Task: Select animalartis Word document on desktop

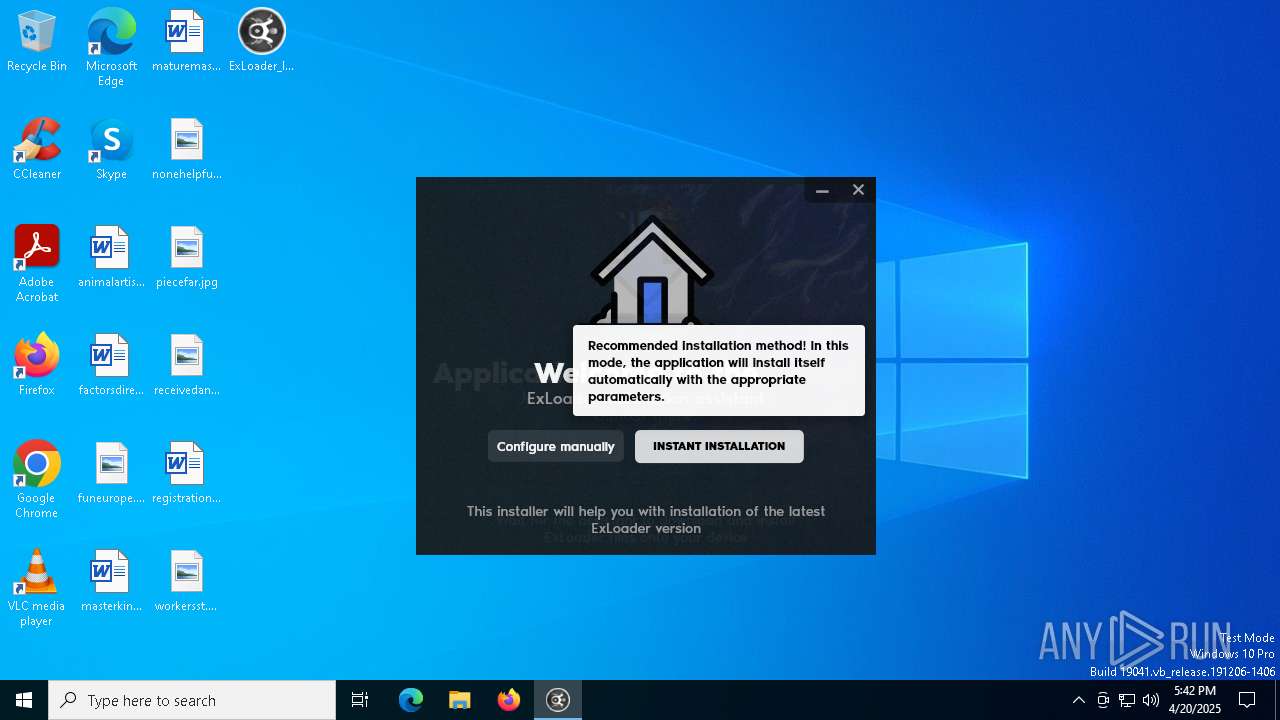Action: (111, 258)
